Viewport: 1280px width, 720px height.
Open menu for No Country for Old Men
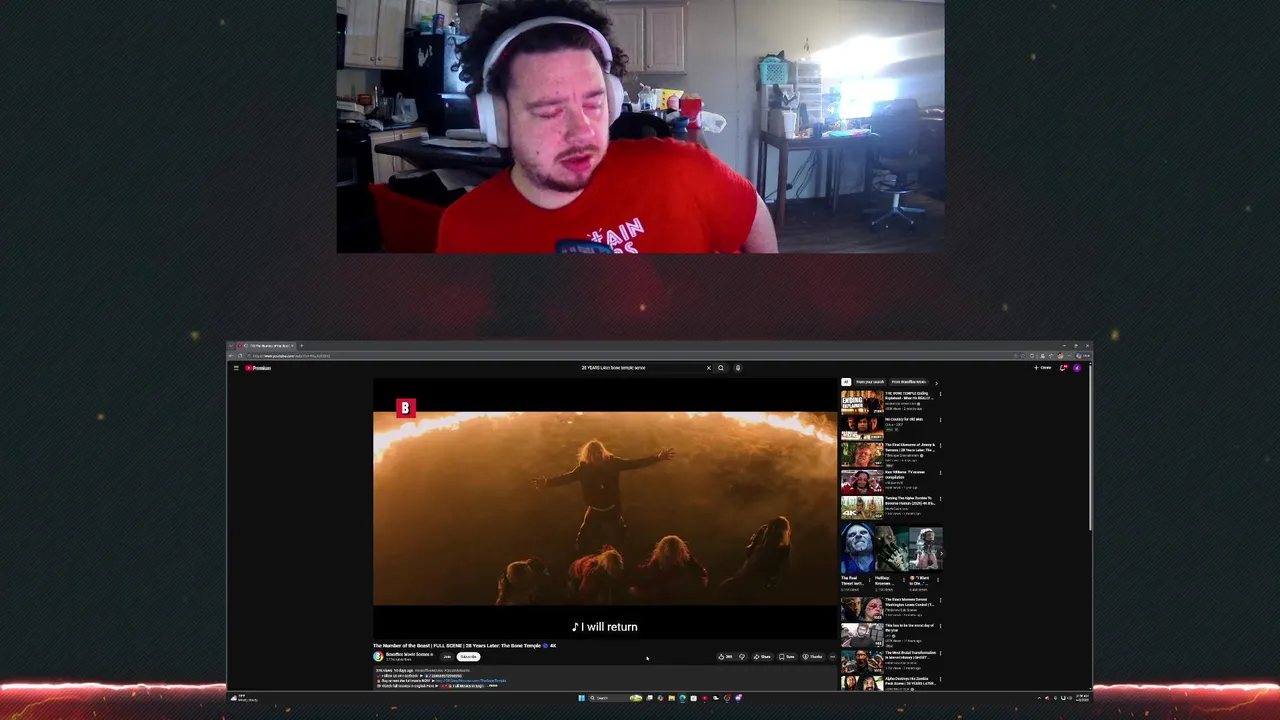click(x=940, y=420)
